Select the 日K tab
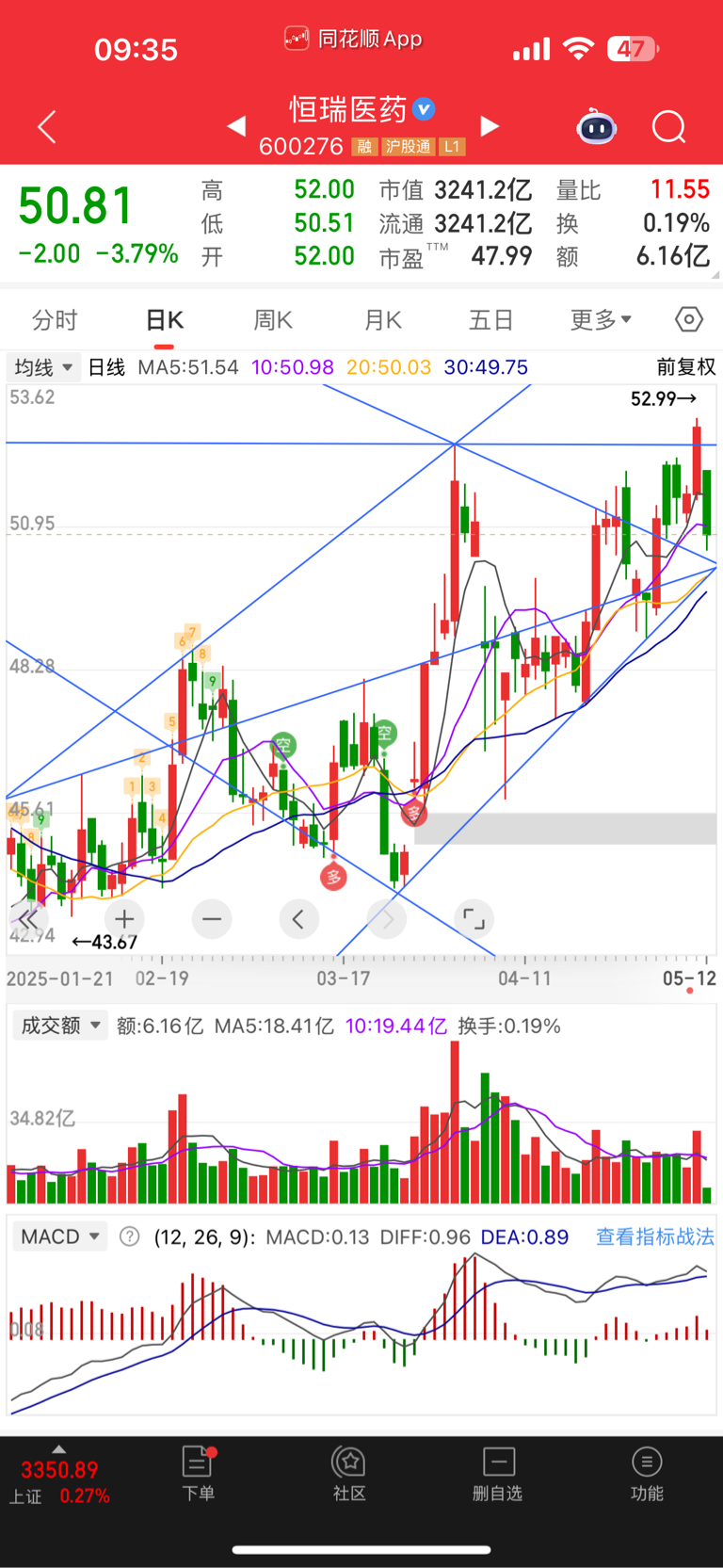The width and height of the screenshot is (723, 1568). pos(165,320)
